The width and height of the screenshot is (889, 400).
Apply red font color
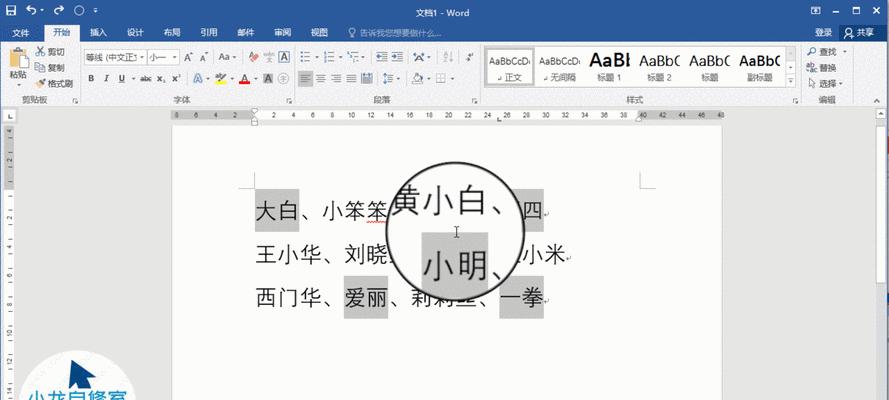click(244, 79)
